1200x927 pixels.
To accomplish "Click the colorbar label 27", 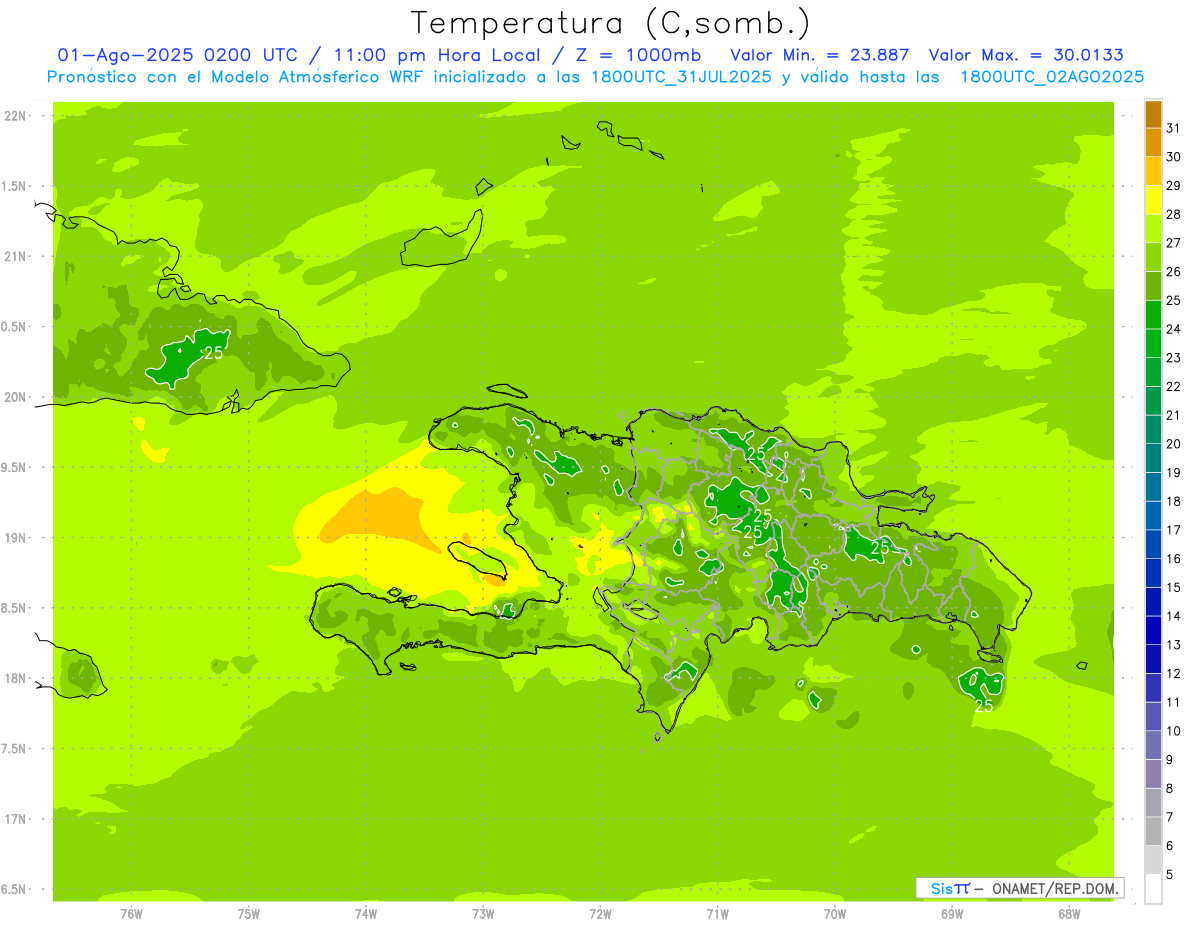I will (1174, 243).
